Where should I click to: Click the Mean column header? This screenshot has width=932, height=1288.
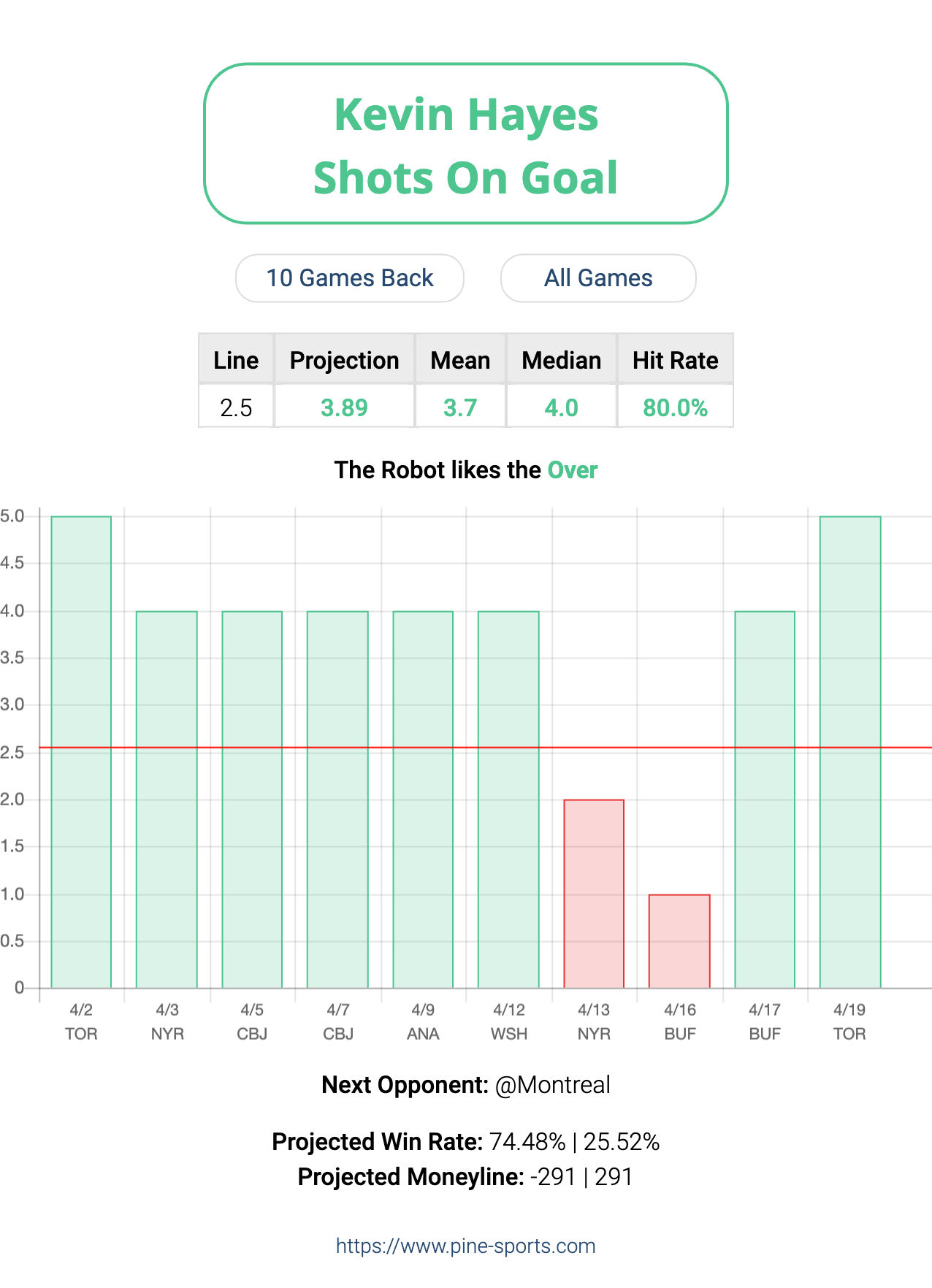[x=460, y=359]
